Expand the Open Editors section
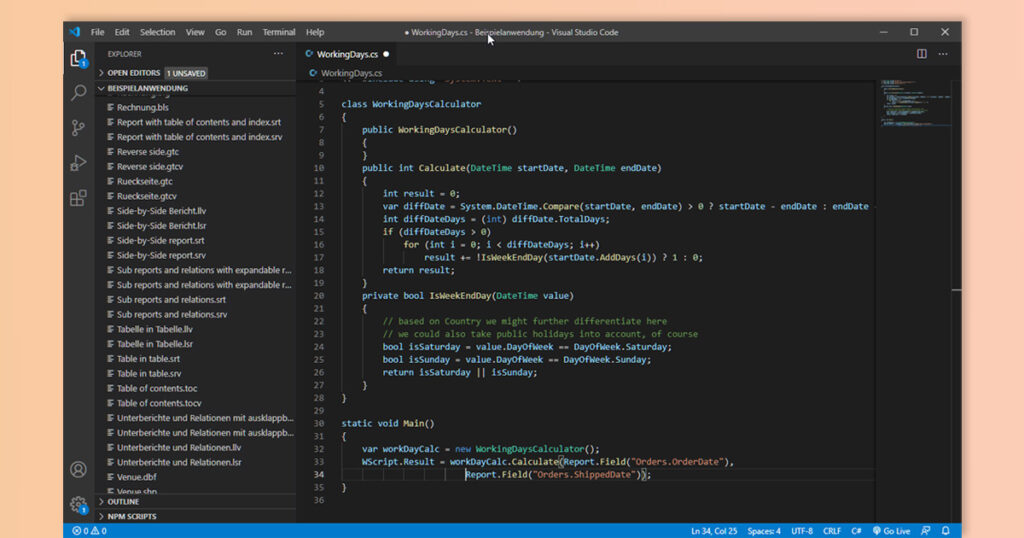 coord(133,73)
